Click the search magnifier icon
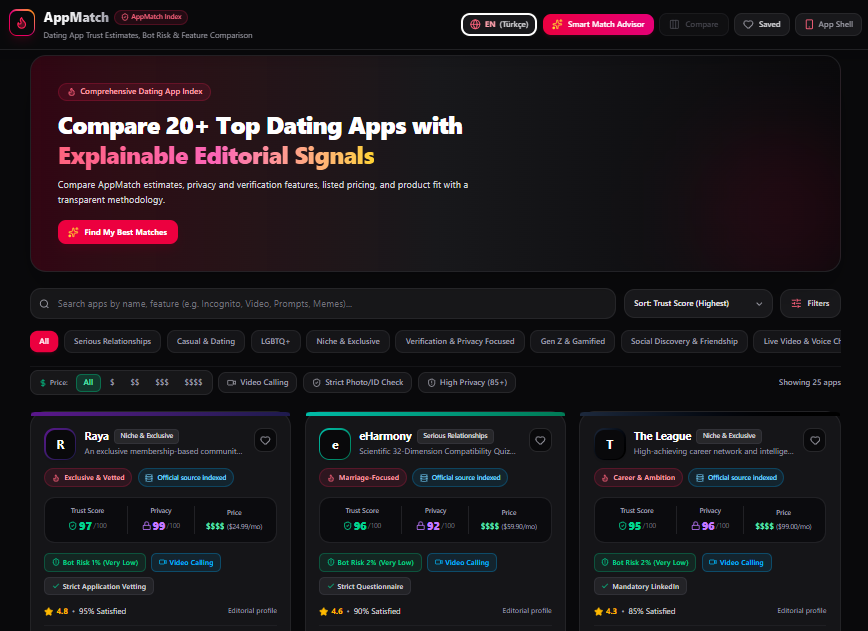 click(x=44, y=304)
